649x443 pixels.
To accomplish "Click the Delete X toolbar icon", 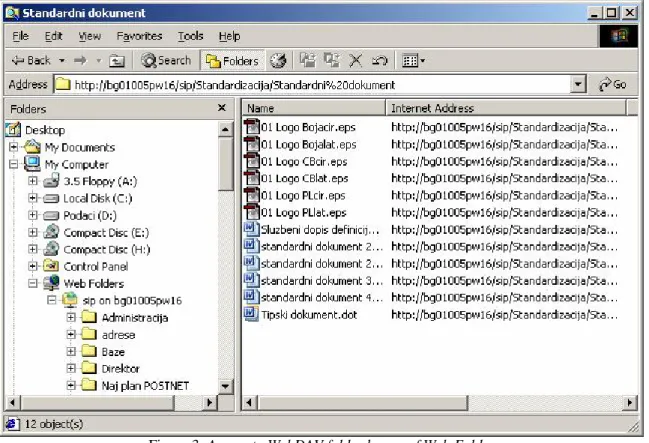I will (x=355, y=60).
